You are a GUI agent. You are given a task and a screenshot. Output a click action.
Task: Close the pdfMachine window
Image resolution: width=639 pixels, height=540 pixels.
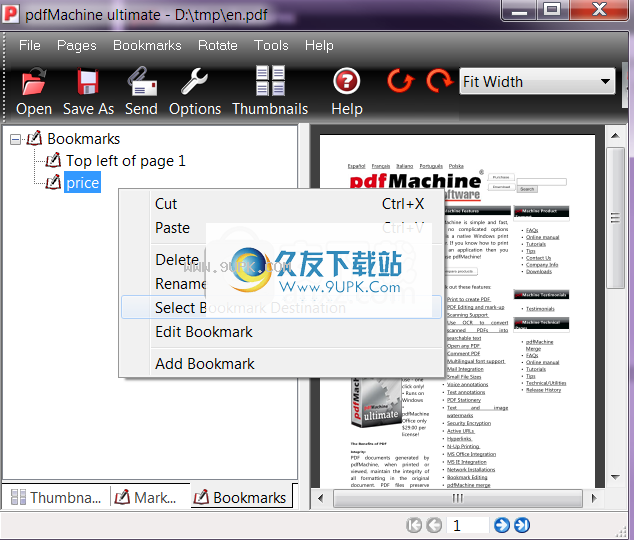coord(598,10)
